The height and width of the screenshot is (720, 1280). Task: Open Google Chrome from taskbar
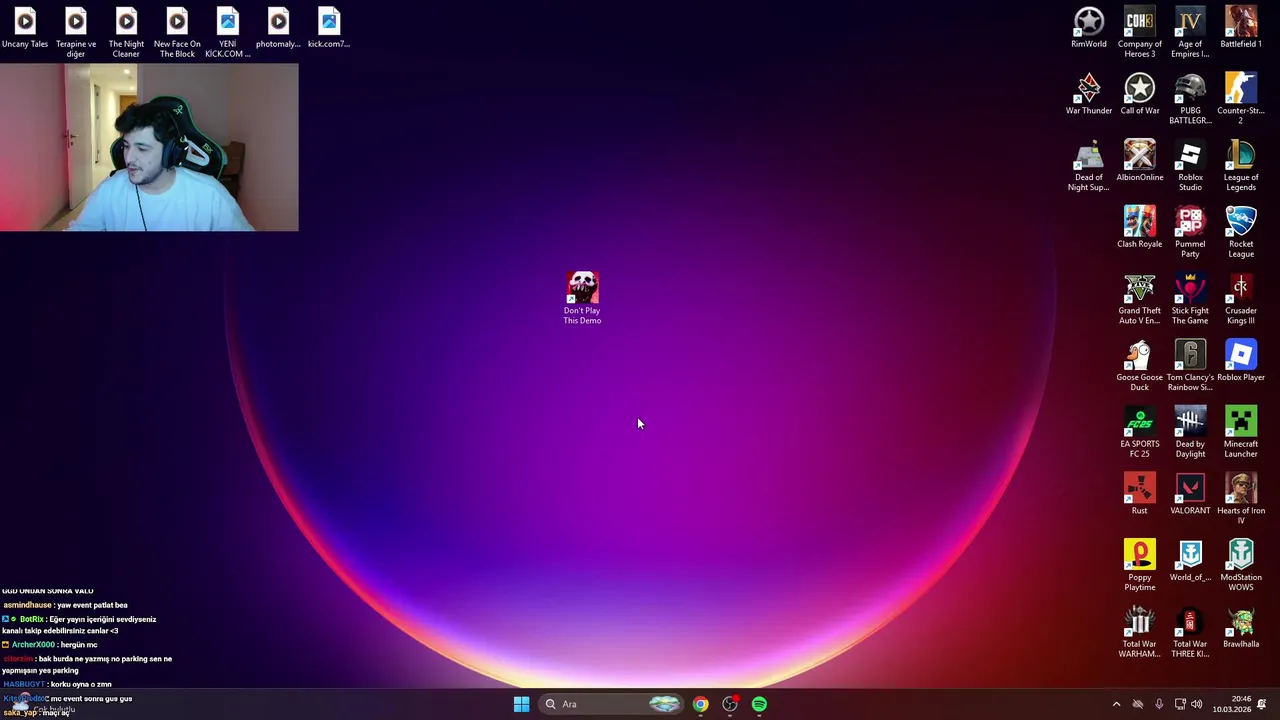(700, 704)
